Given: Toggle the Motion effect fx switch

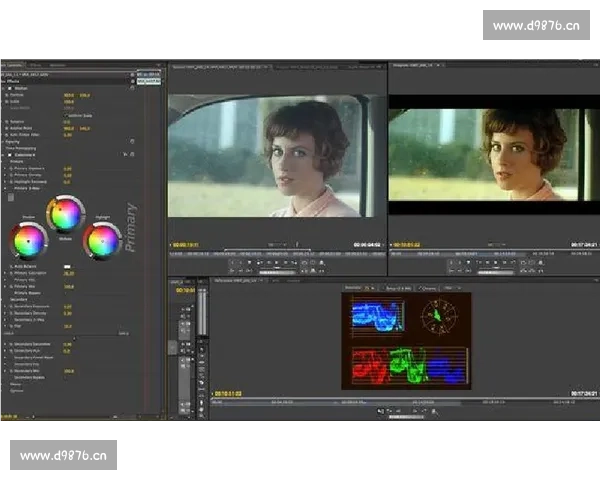Looking at the screenshot, I should point(8,88).
